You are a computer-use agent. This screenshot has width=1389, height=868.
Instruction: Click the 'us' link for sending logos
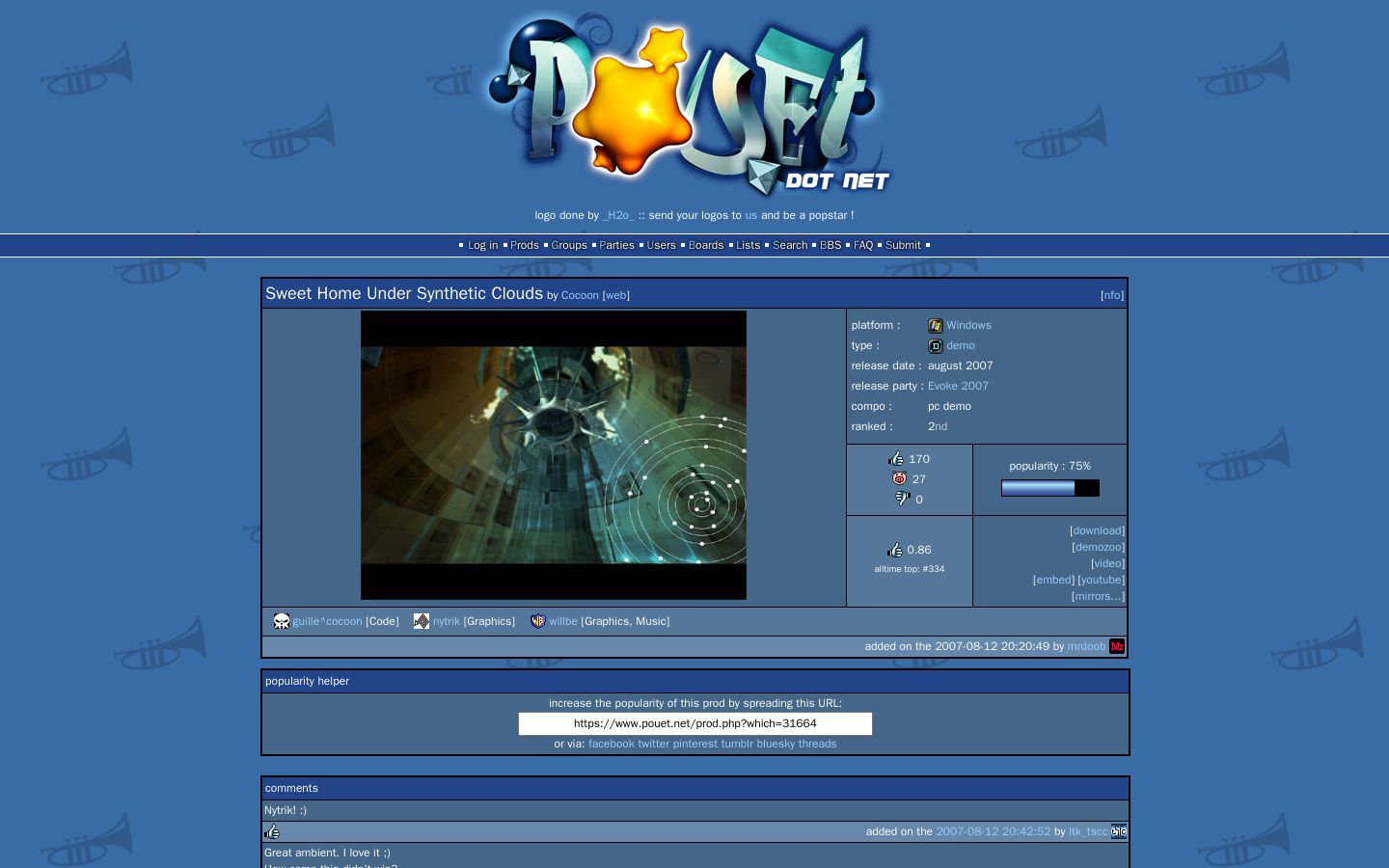pyautogui.click(x=751, y=215)
